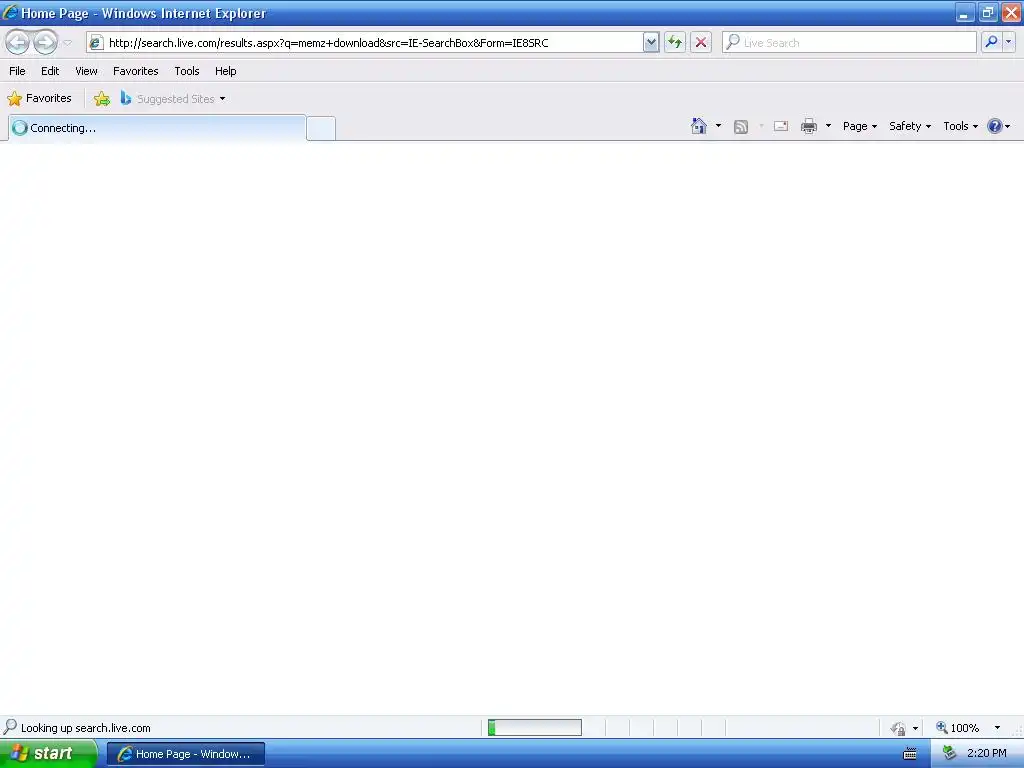Click Add to Favorites Bar icon

[102, 99]
